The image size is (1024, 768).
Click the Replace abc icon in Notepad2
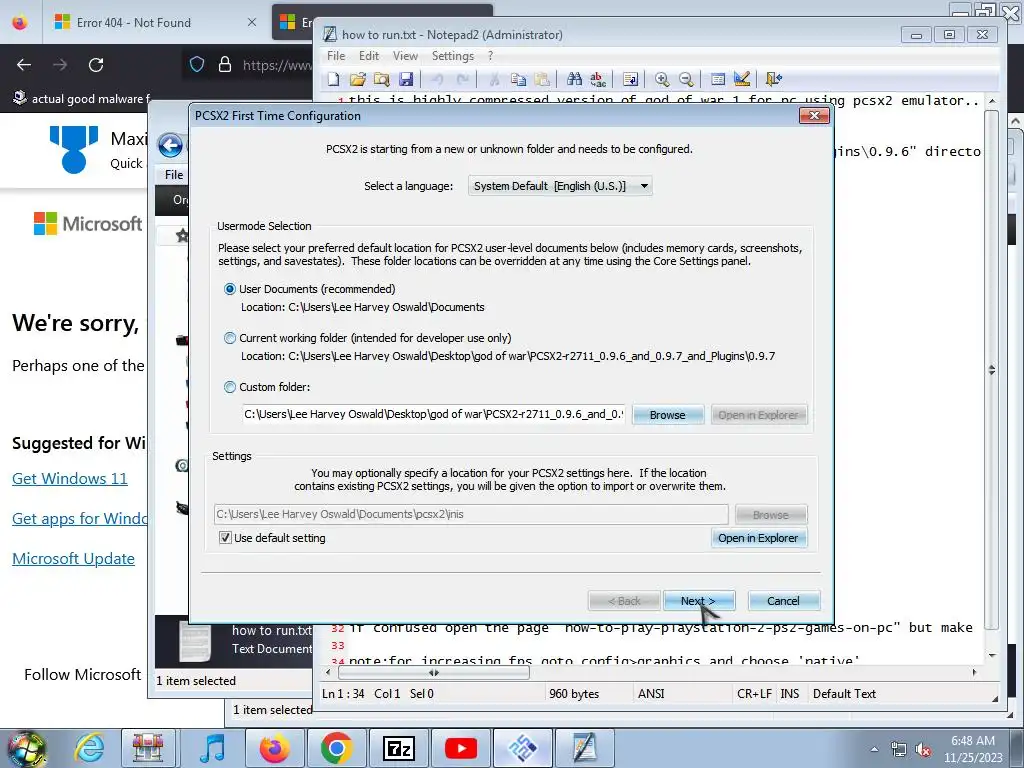coord(598,79)
